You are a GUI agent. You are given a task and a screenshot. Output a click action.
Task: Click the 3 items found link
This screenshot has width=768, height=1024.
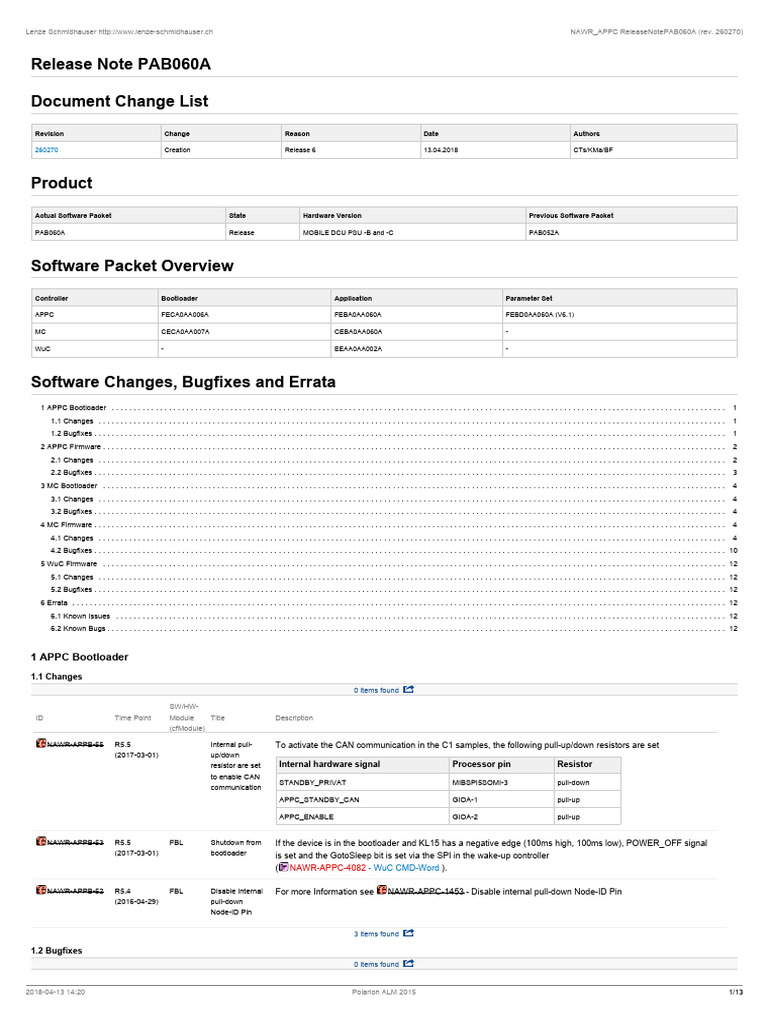(376, 934)
